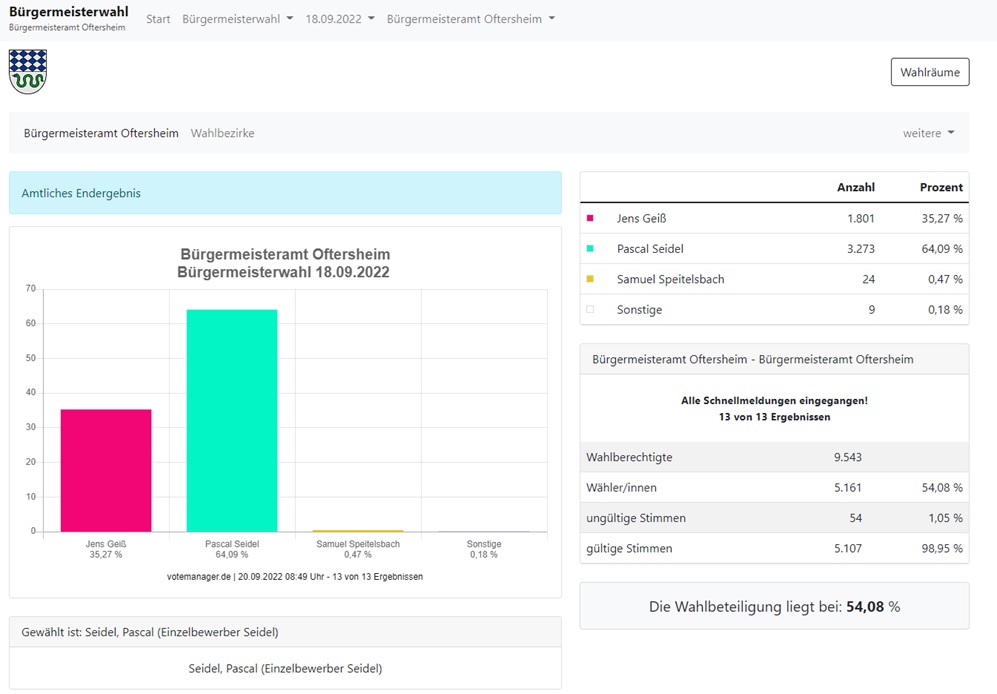Image resolution: width=997 pixels, height=694 pixels.
Task: Click the yellow square beside Samuel Speitelsbach
Action: tap(590, 279)
